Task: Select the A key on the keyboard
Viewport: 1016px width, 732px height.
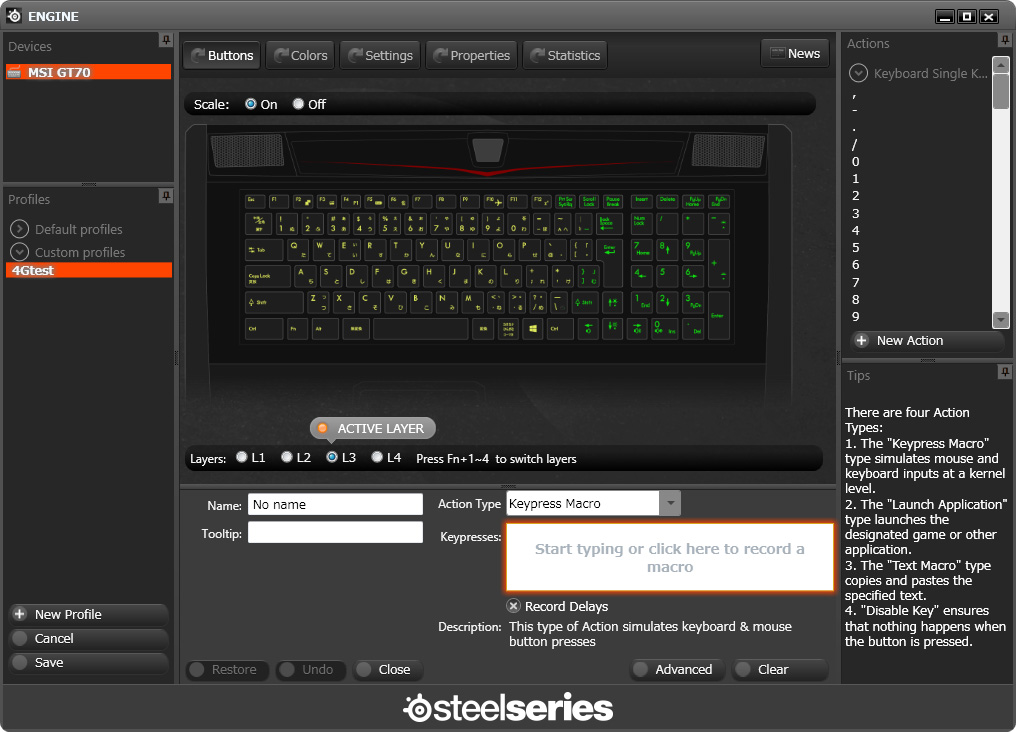Action: coord(305,276)
